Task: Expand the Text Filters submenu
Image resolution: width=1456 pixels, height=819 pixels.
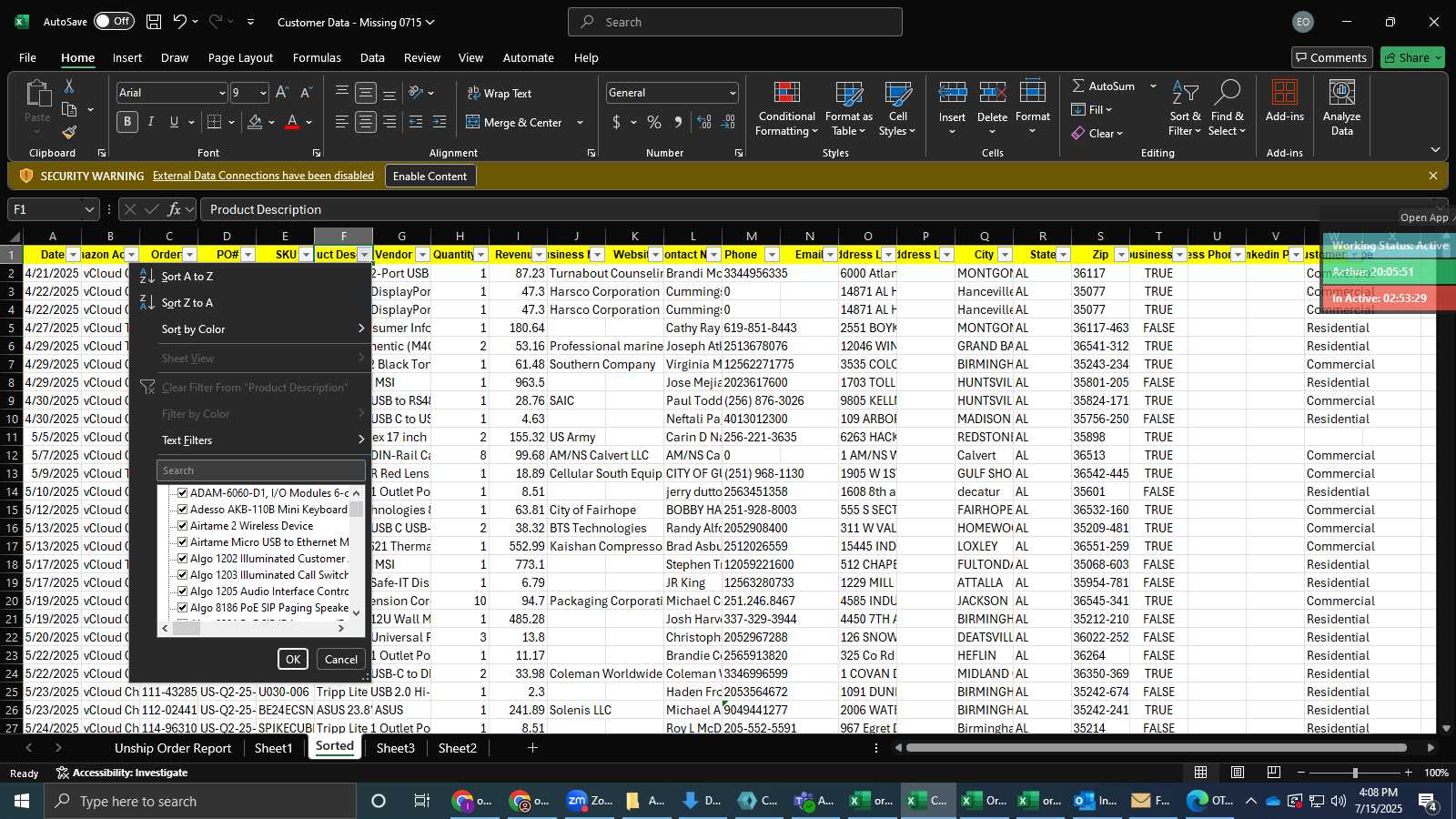Action: 263,440
